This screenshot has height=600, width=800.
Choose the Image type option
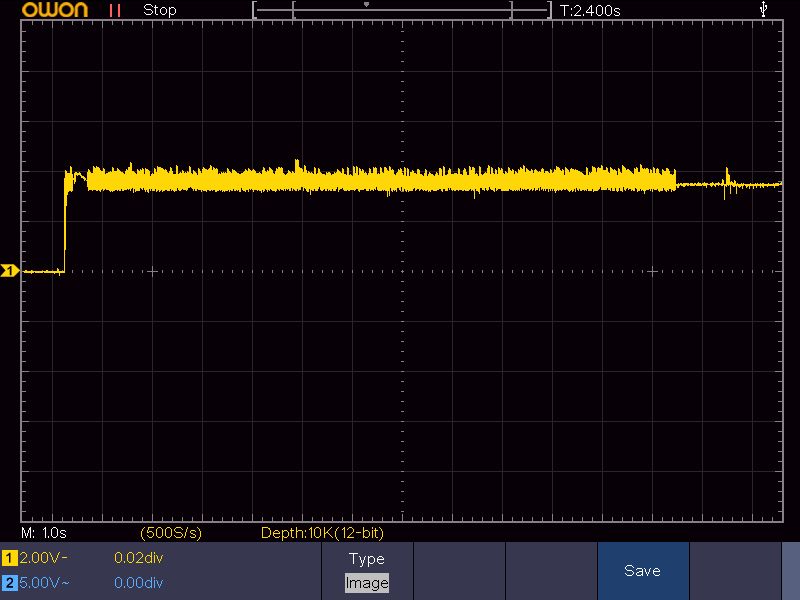(x=366, y=582)
